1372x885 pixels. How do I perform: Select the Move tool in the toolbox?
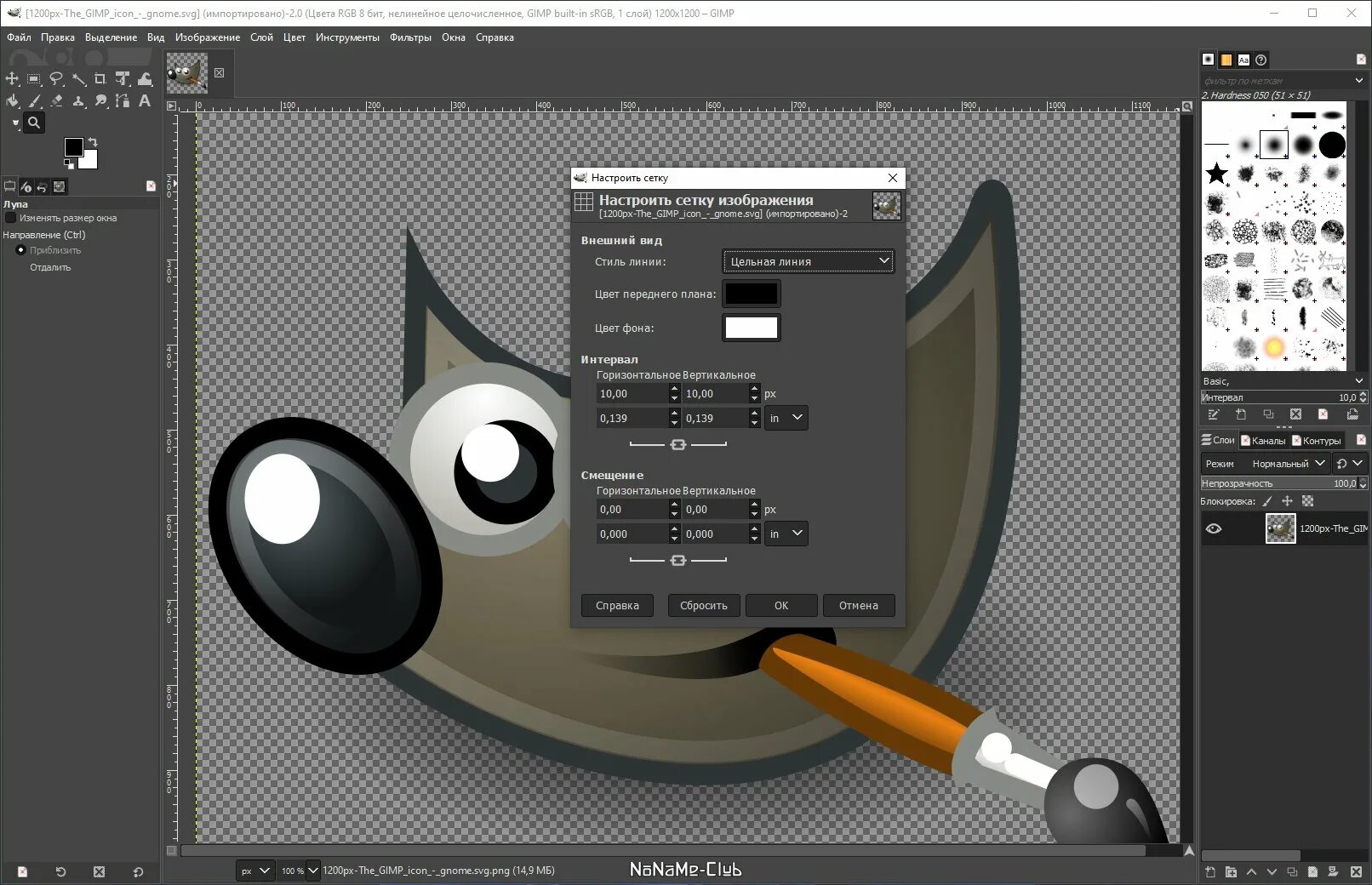pos(12,79)
